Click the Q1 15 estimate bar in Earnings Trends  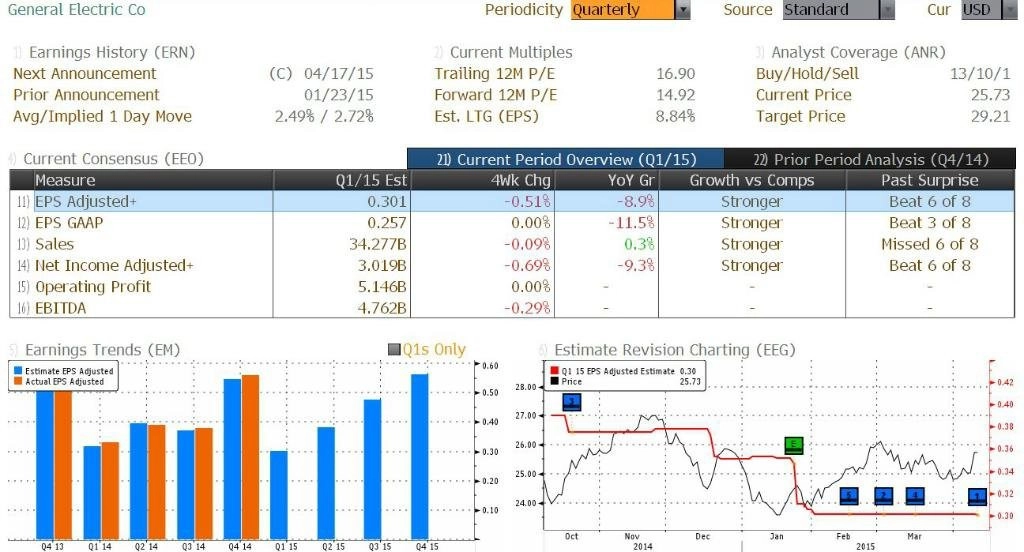tap(279, 495)
